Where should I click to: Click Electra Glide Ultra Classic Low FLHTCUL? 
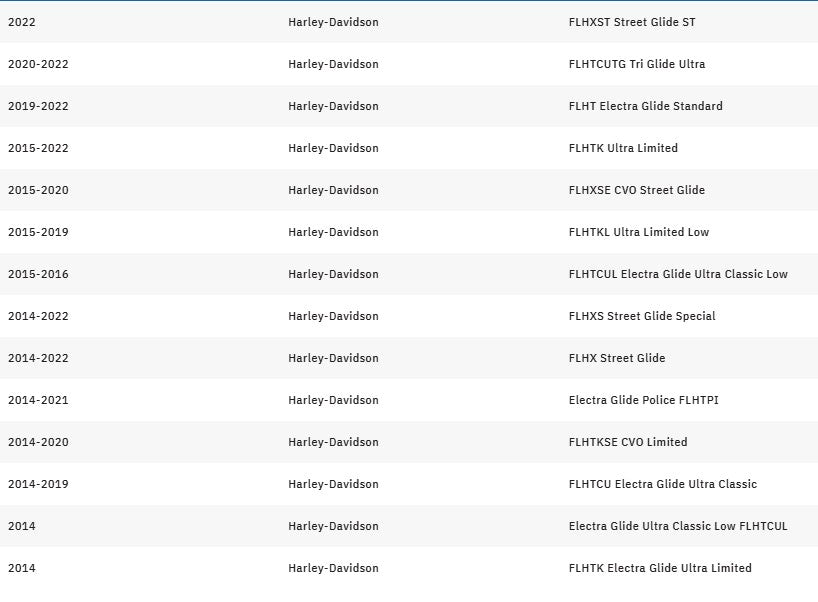(678, 526)
